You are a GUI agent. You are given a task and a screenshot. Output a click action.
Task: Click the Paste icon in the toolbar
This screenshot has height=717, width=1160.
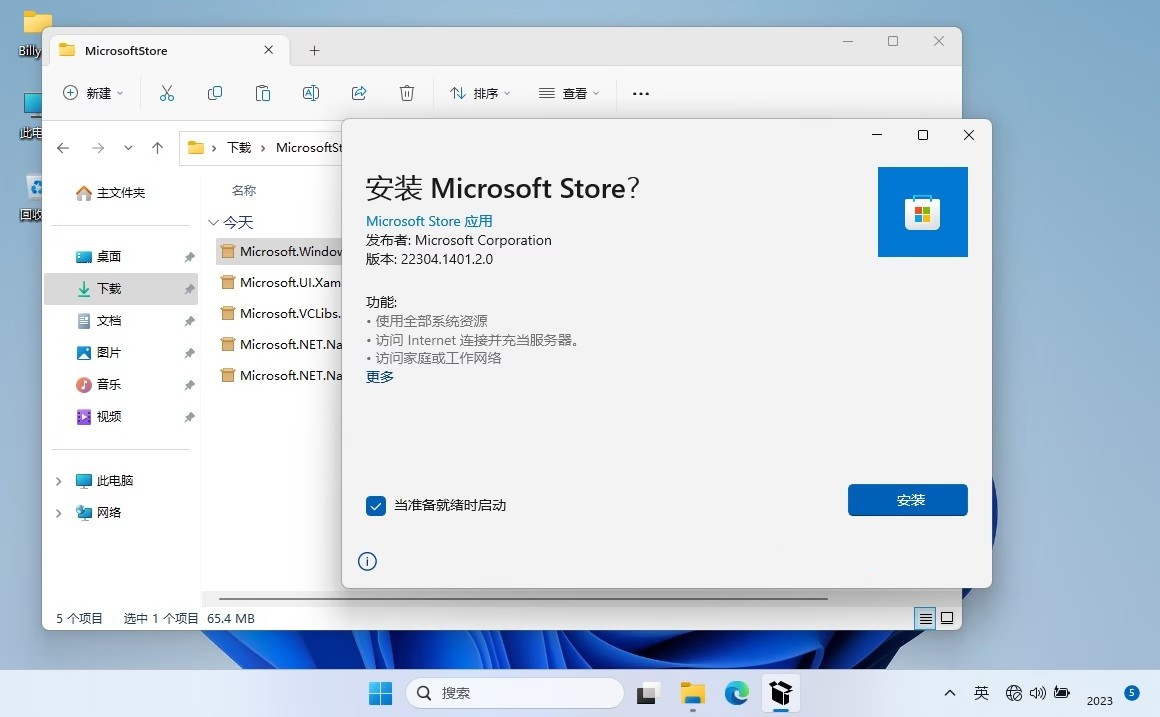263,93
